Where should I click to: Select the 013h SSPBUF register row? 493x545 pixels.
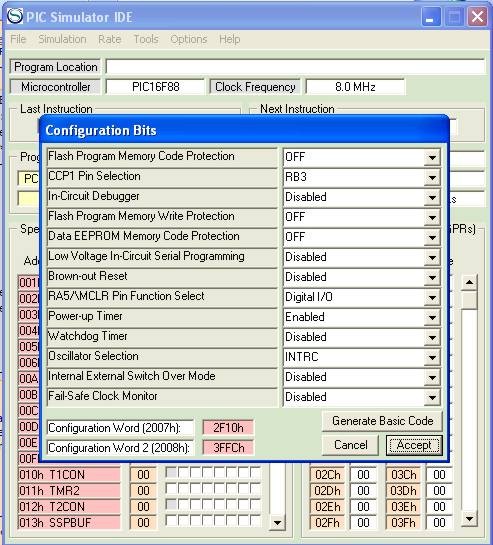point(69,522)
